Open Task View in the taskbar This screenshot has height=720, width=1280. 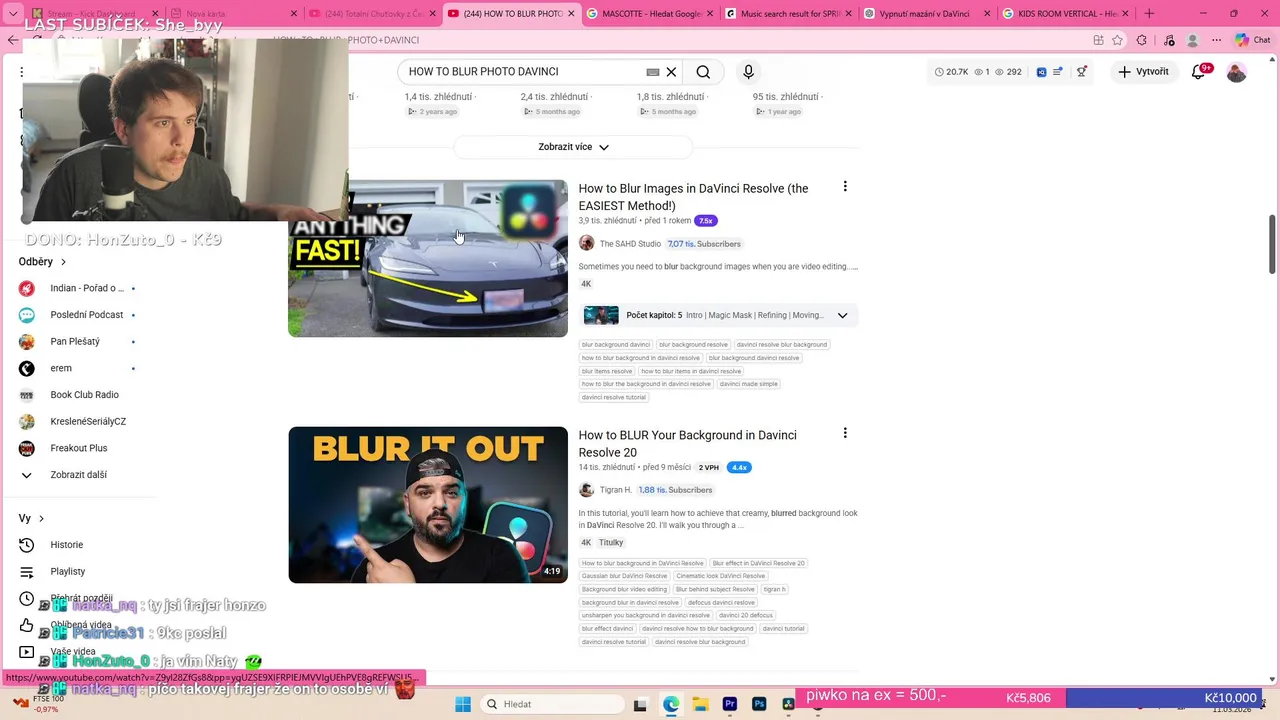[641, 704]
